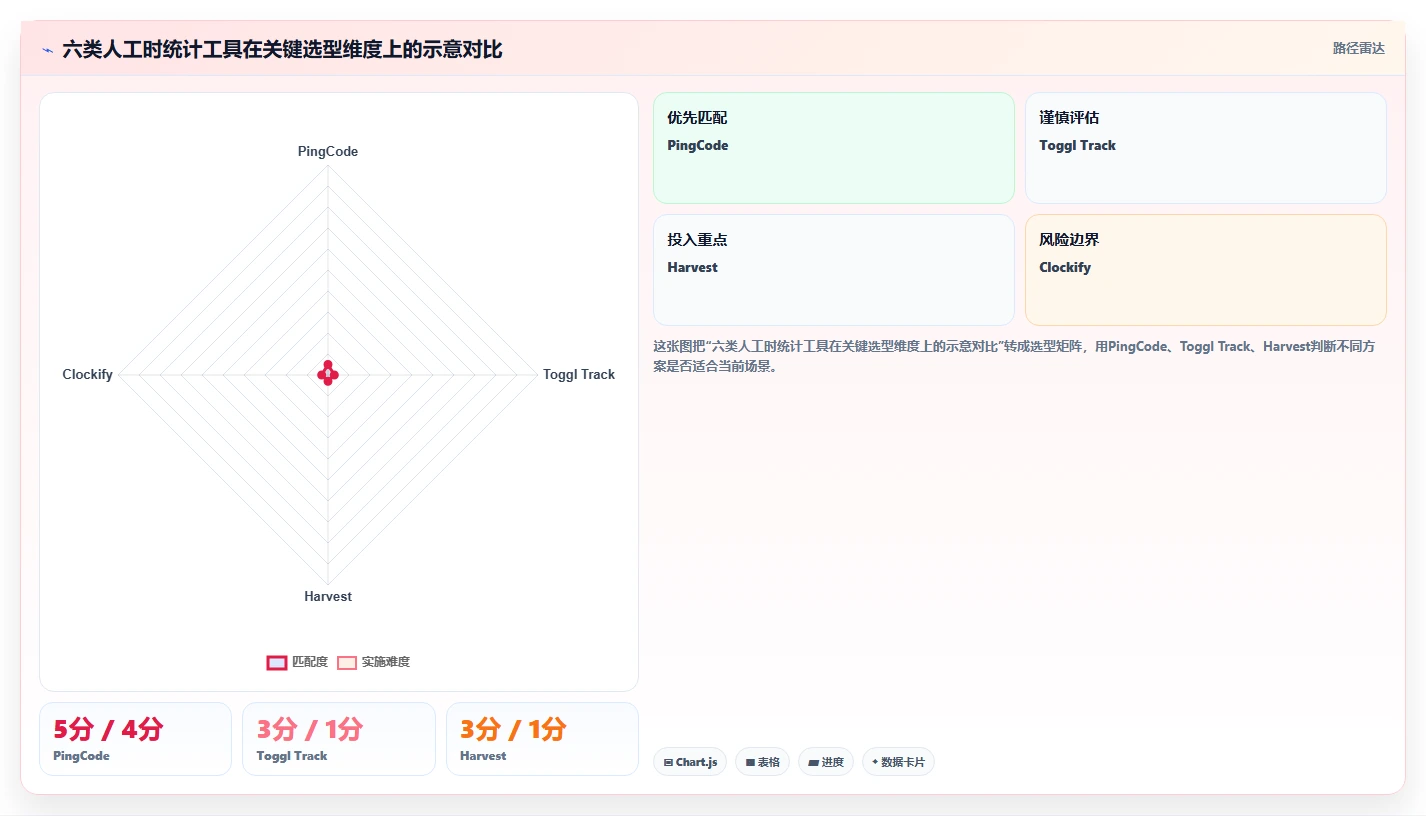Open the 谨慎评估 Toggl Track card
Viewport: 1426px width, 816px height.
[1206, 148]
